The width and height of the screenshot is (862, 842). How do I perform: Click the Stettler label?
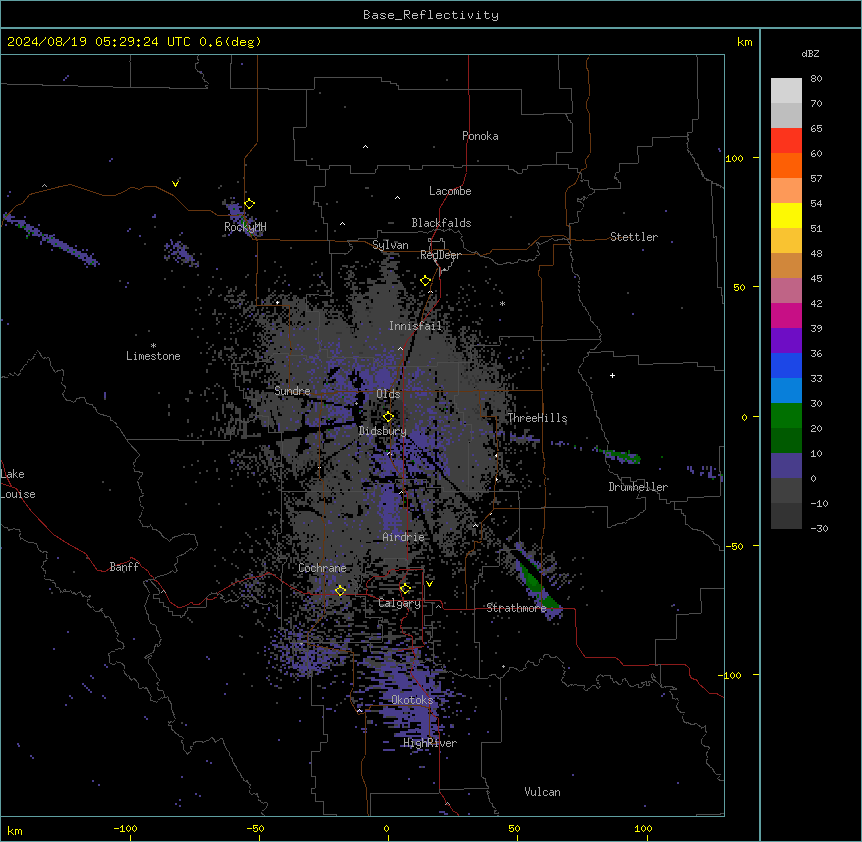coord(634,237)
